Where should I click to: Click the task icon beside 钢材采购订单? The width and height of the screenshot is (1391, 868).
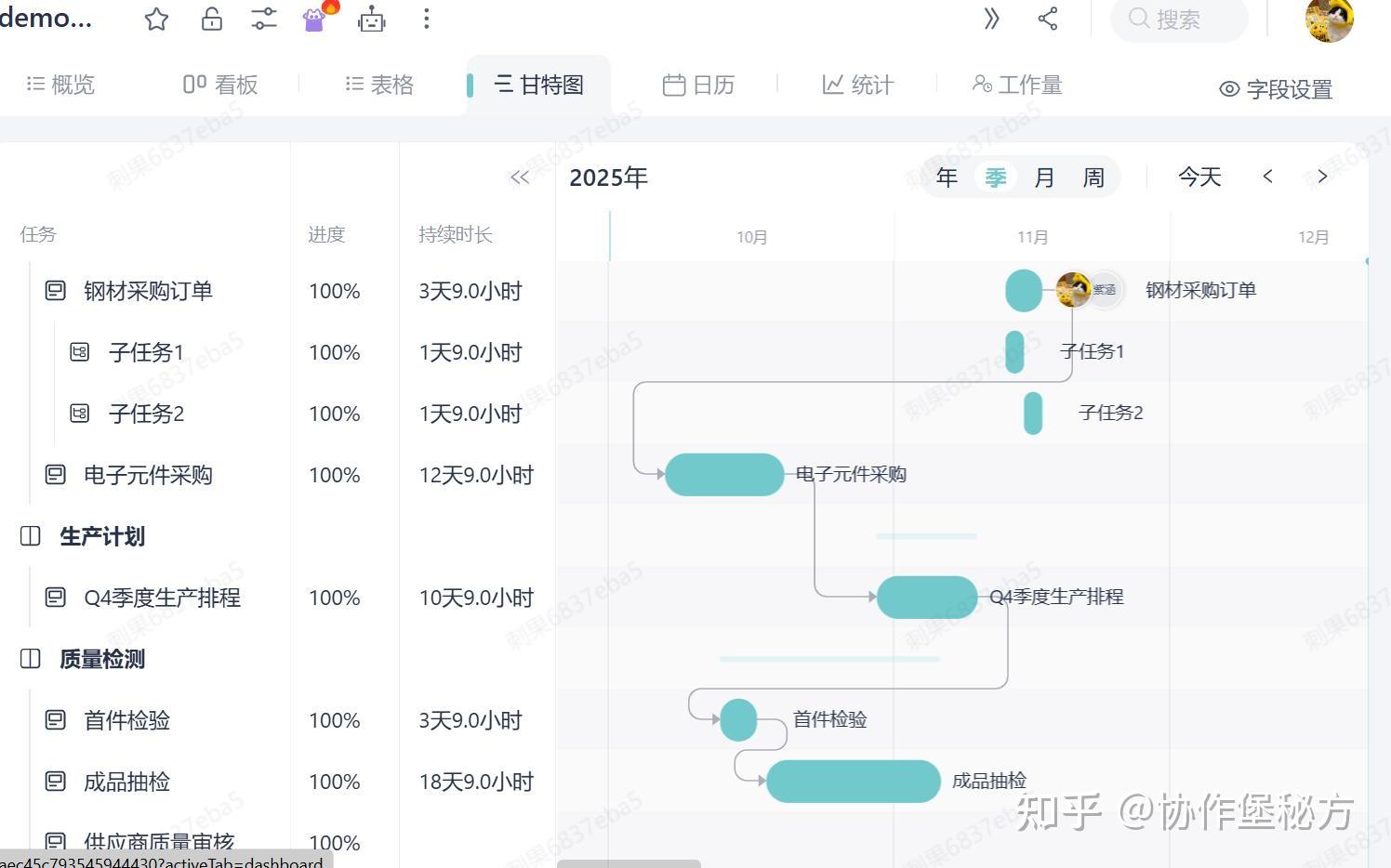(56, 291)
